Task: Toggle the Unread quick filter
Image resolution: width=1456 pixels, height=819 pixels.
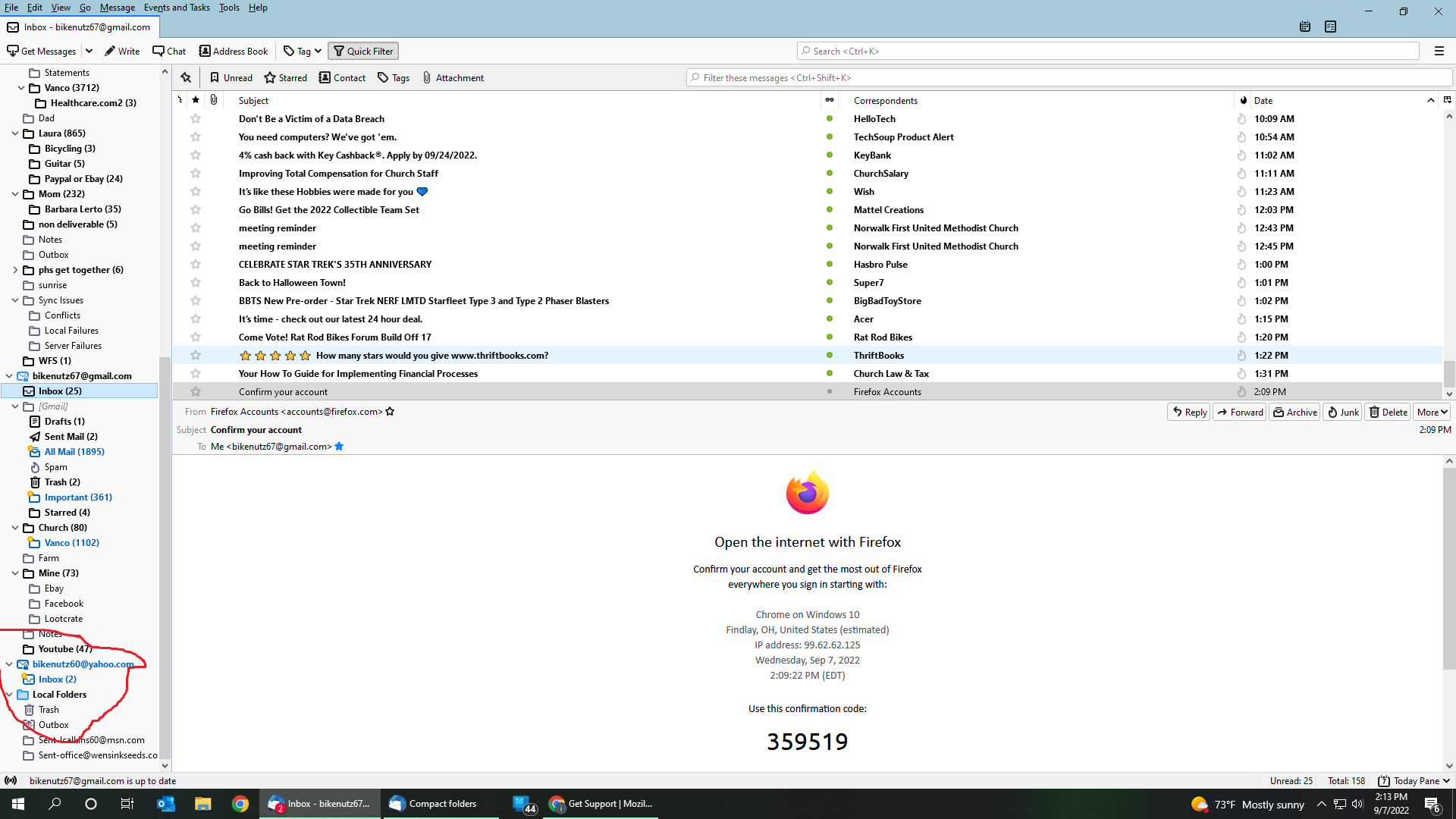Action: [231, 77]
